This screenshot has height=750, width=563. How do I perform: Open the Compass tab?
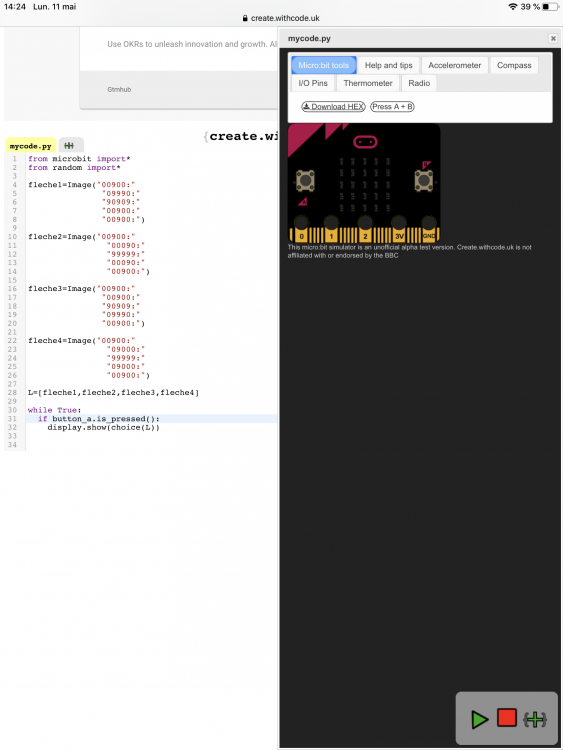click(x=514, y=65)
